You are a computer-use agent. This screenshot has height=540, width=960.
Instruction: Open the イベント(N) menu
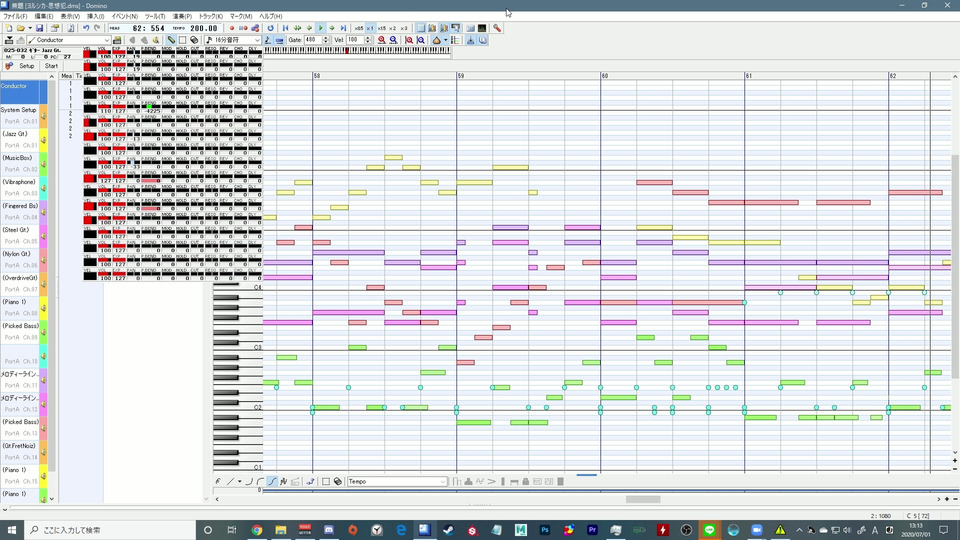point(124,17)
